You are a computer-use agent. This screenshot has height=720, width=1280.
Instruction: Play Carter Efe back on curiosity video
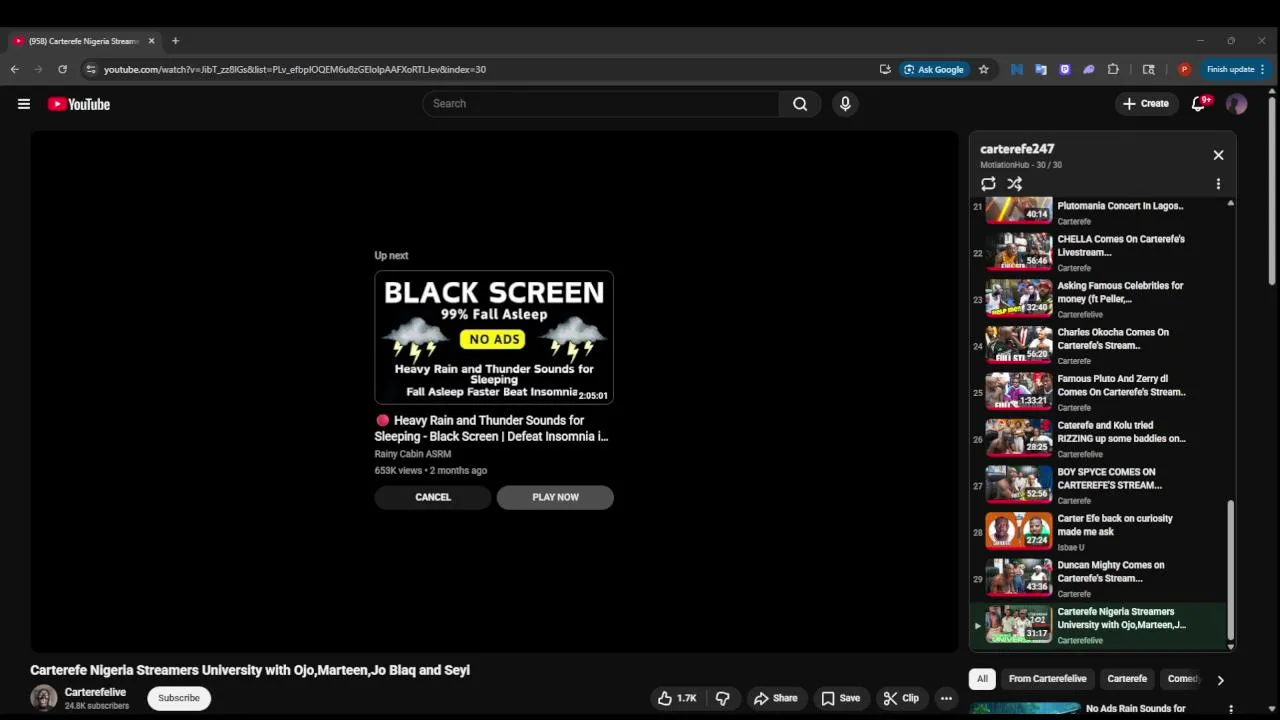(1100, 531)
